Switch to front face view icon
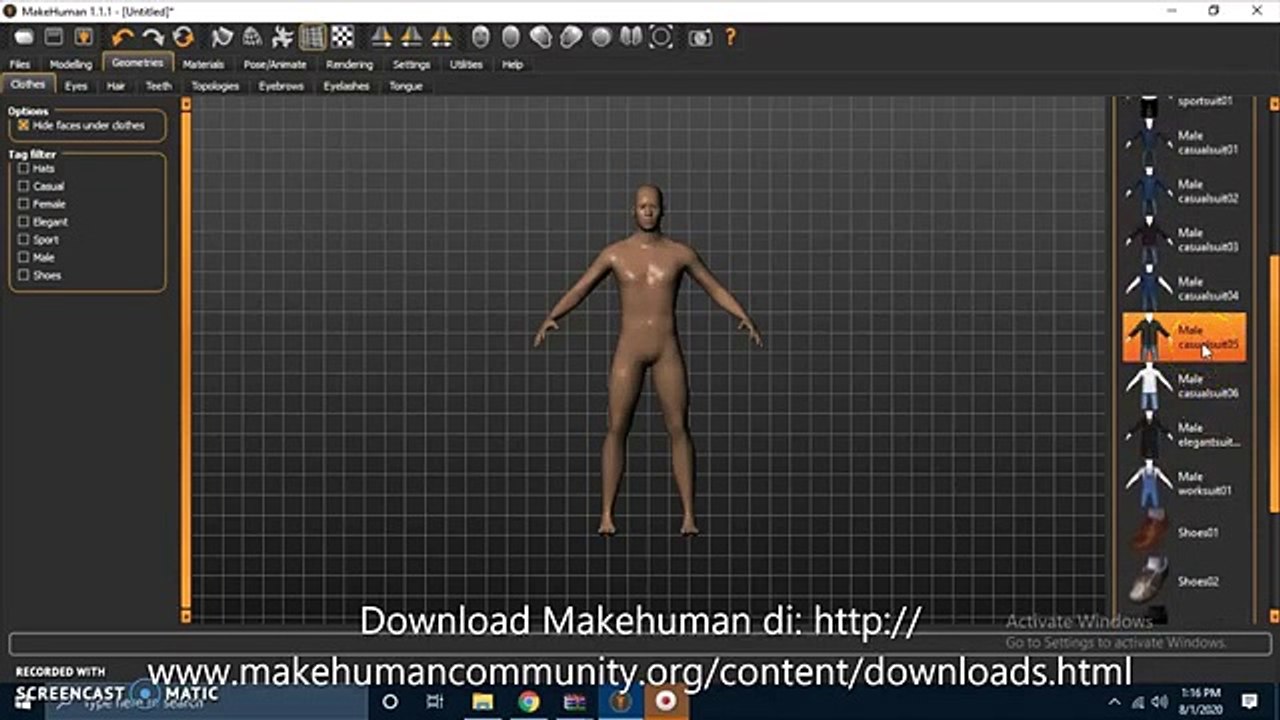The image size is (1280, 720). tap(480, 38)
